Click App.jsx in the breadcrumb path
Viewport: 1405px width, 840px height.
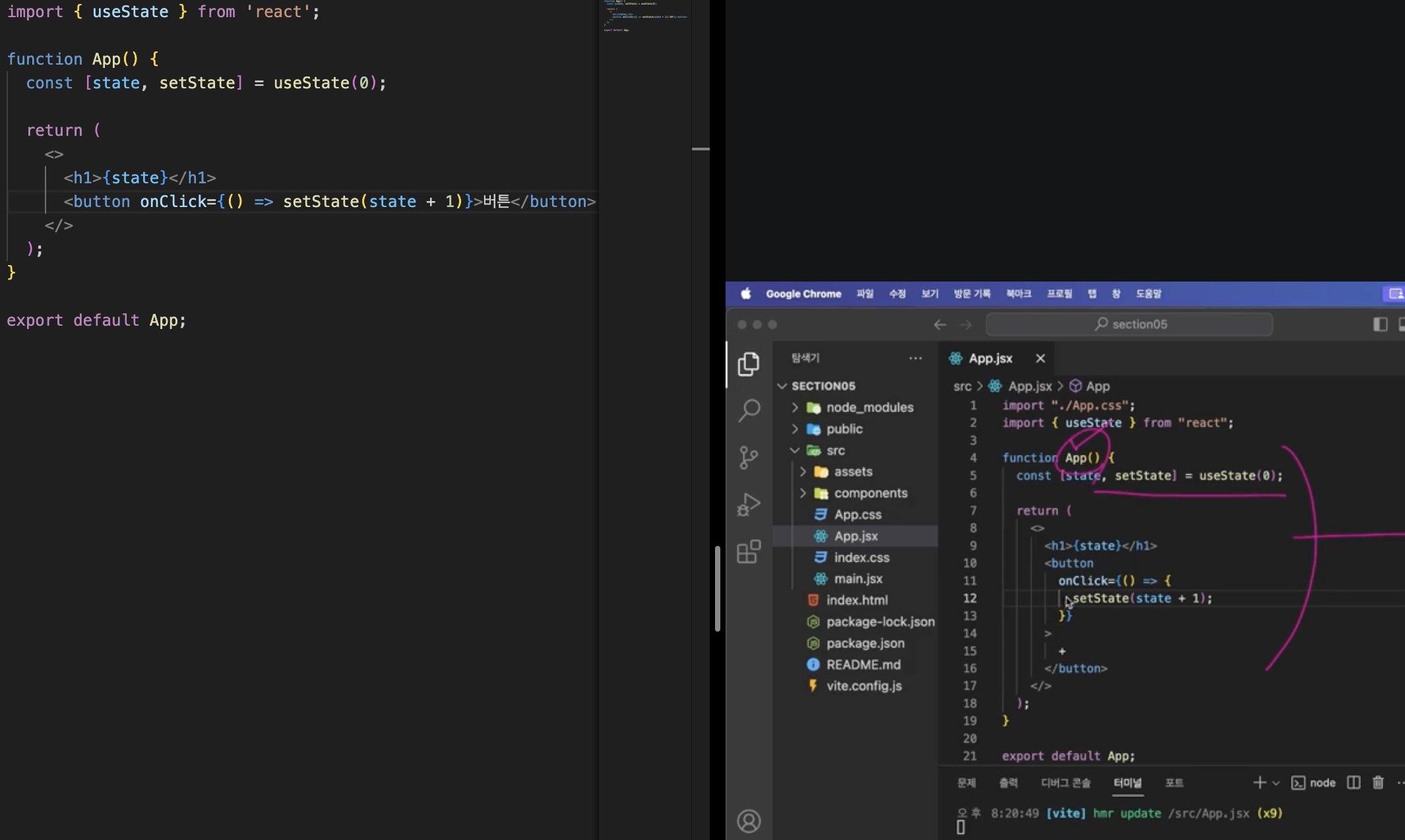pos(1030,386)
